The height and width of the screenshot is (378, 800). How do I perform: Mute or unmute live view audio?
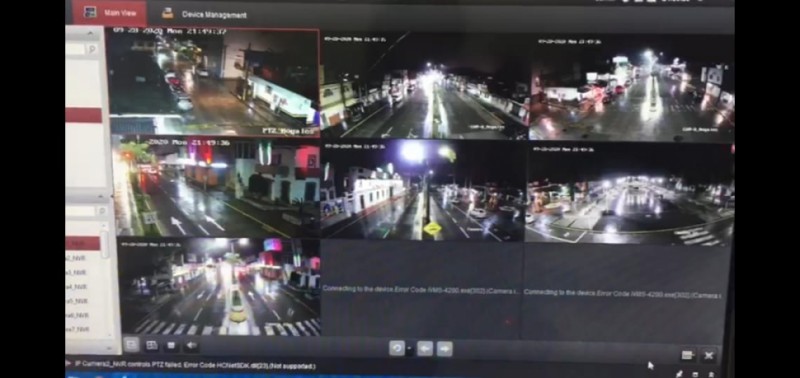click(192, 346)
